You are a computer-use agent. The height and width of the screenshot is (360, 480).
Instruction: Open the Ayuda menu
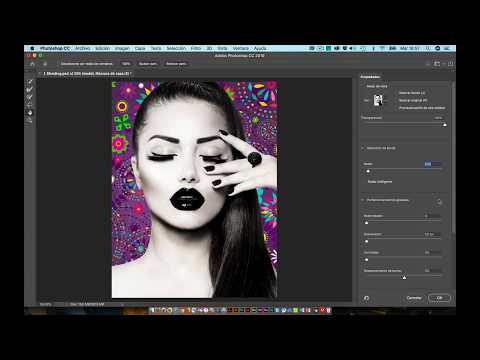(x=260, y=48)
